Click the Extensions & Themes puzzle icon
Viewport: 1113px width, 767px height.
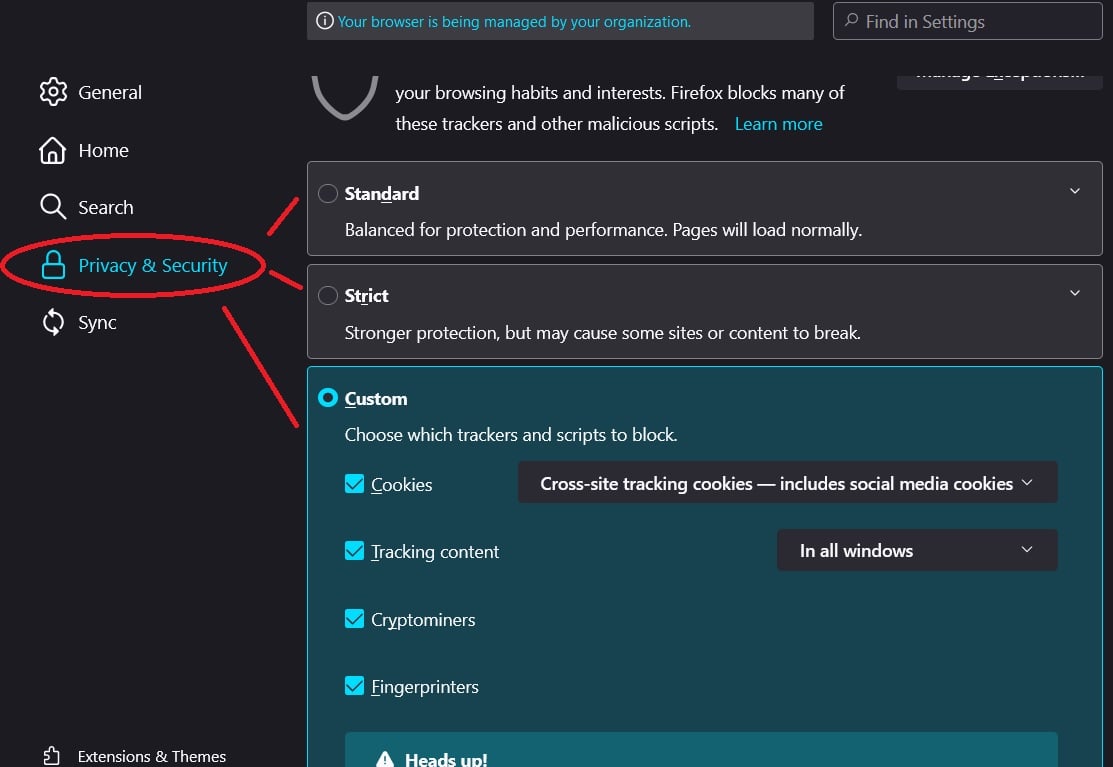[52, 756]
